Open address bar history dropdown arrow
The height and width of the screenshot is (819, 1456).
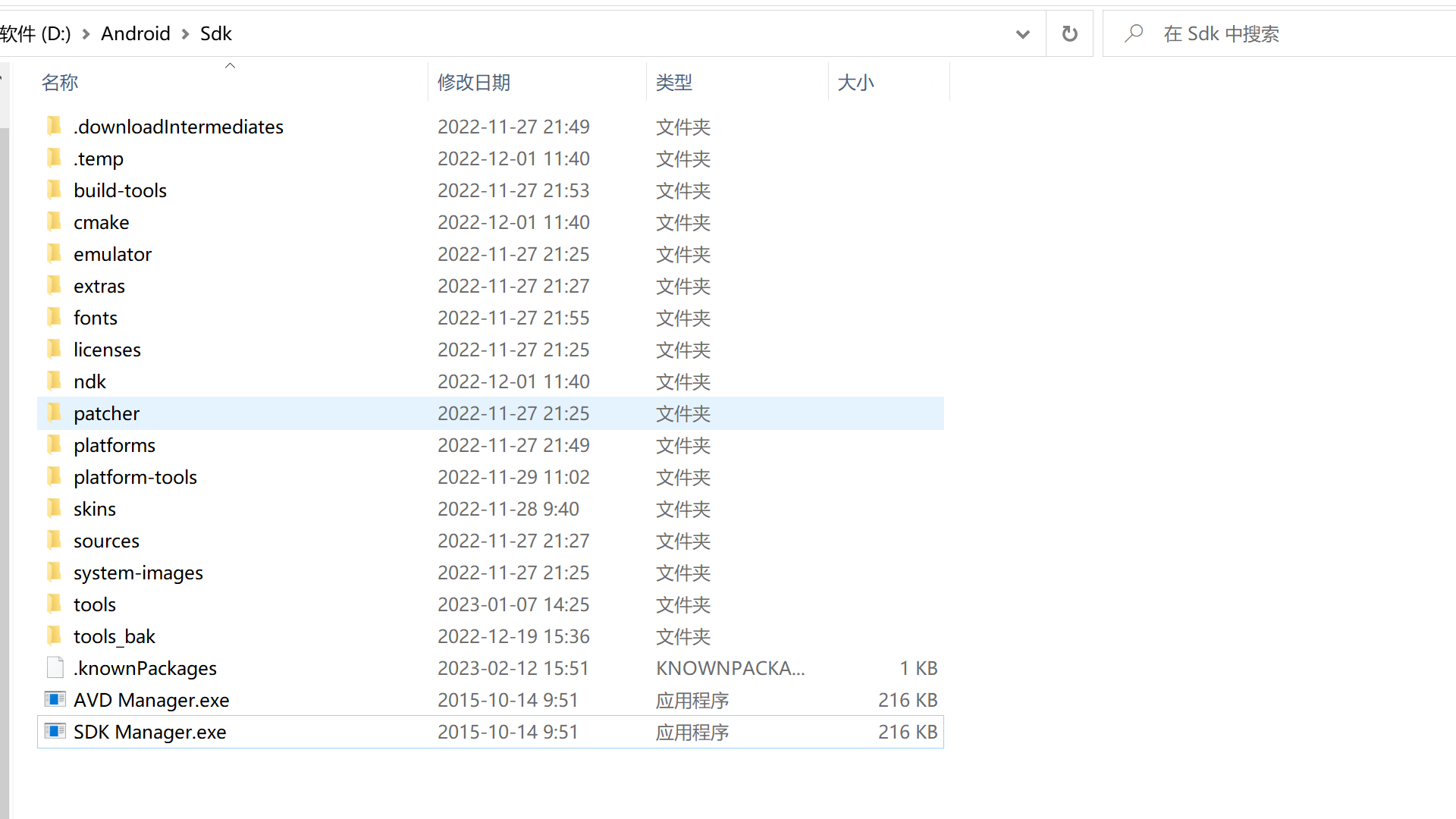(x=1022, y=33)
